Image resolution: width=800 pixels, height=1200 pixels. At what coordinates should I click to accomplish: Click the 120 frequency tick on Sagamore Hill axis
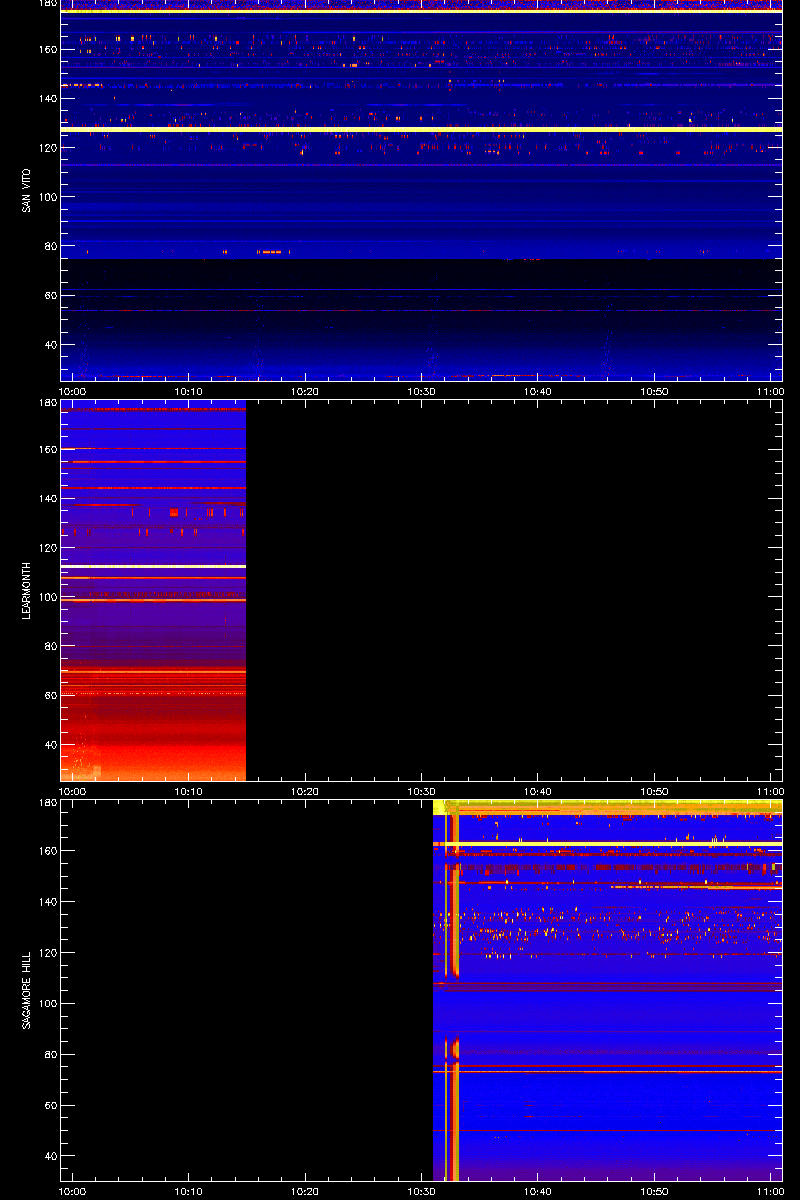(x=47, y=953)
